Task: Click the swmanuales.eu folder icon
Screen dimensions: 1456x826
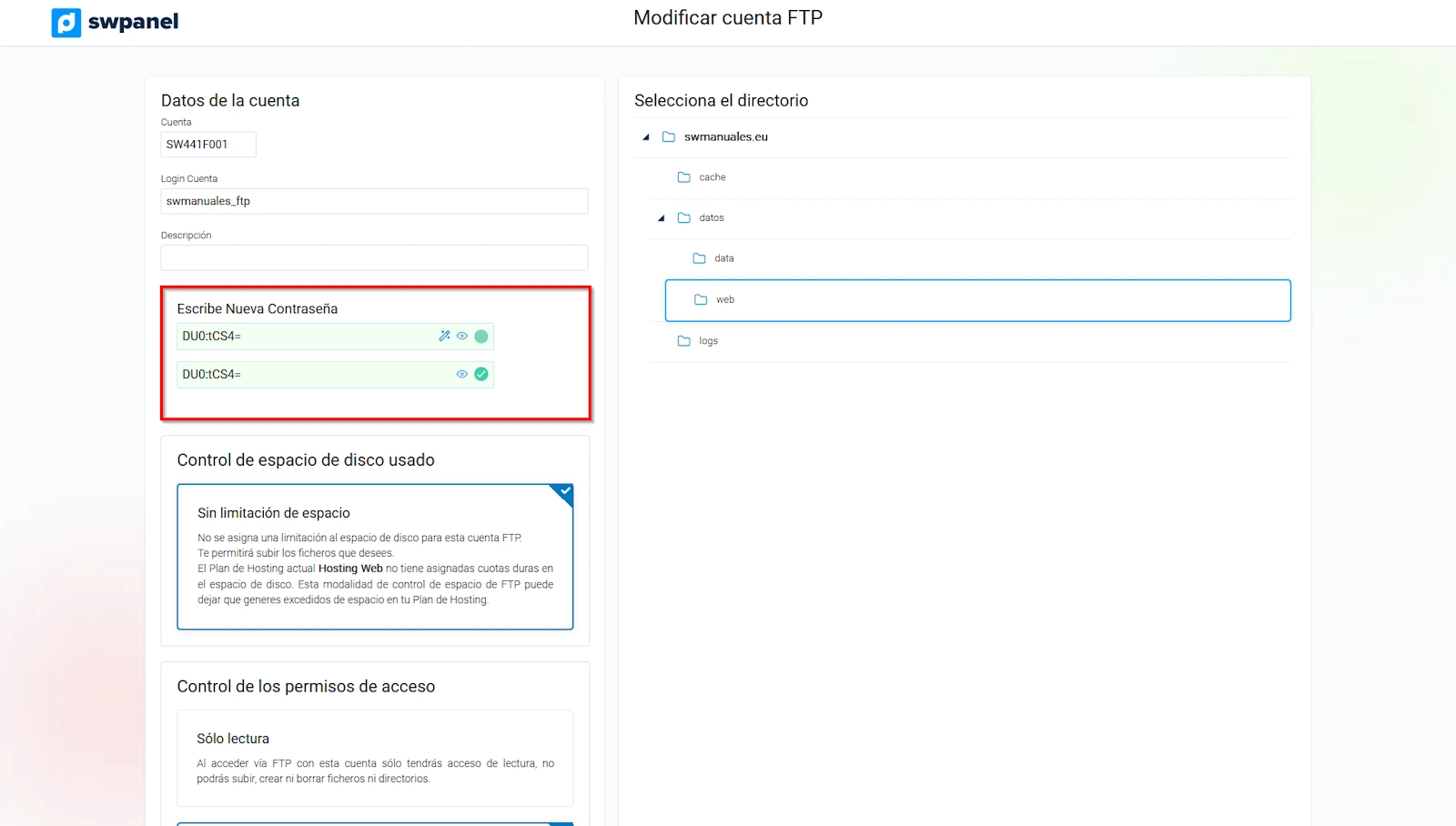Action: 669,137
